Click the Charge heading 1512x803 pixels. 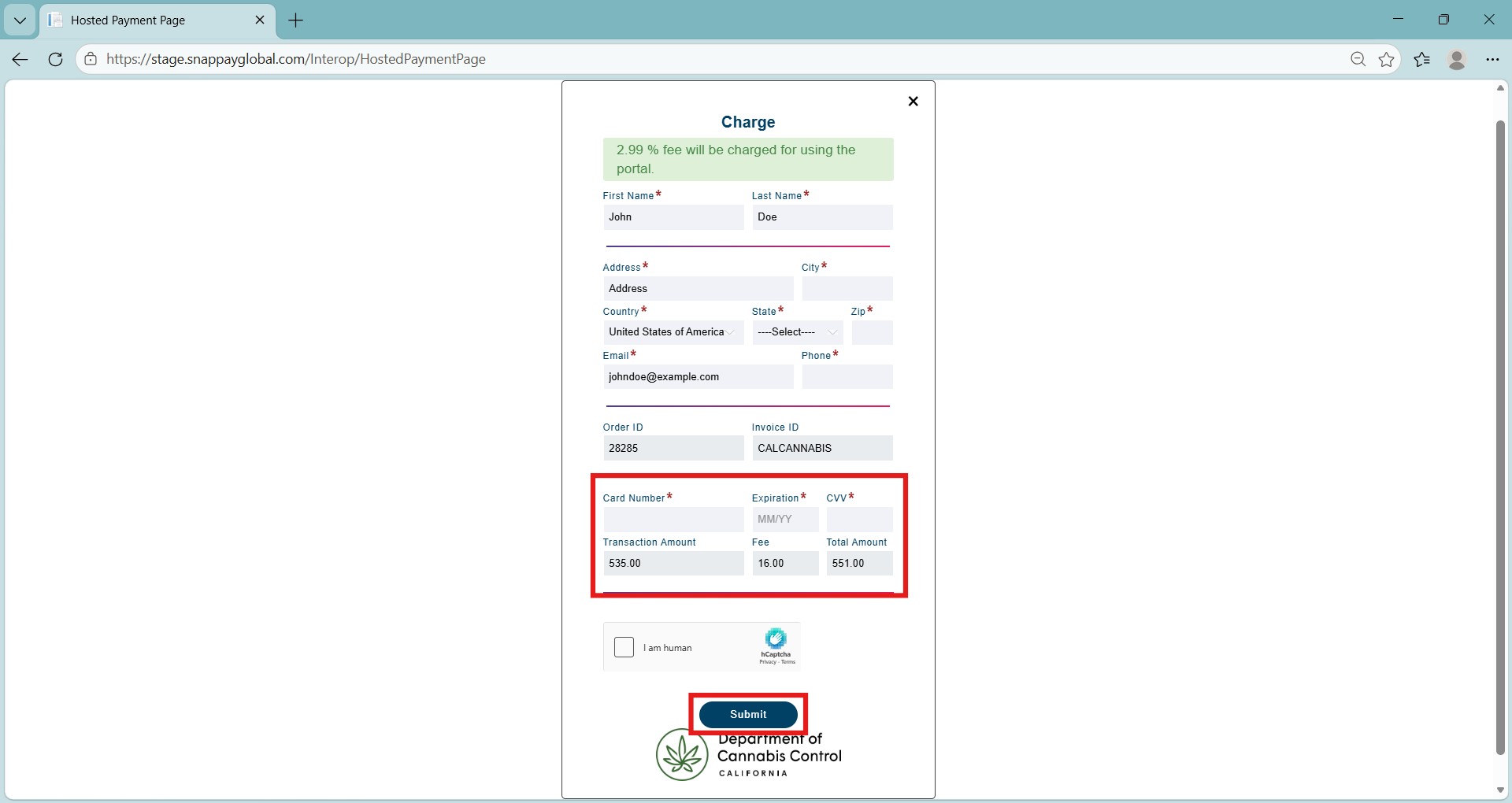tap(748, 122)
